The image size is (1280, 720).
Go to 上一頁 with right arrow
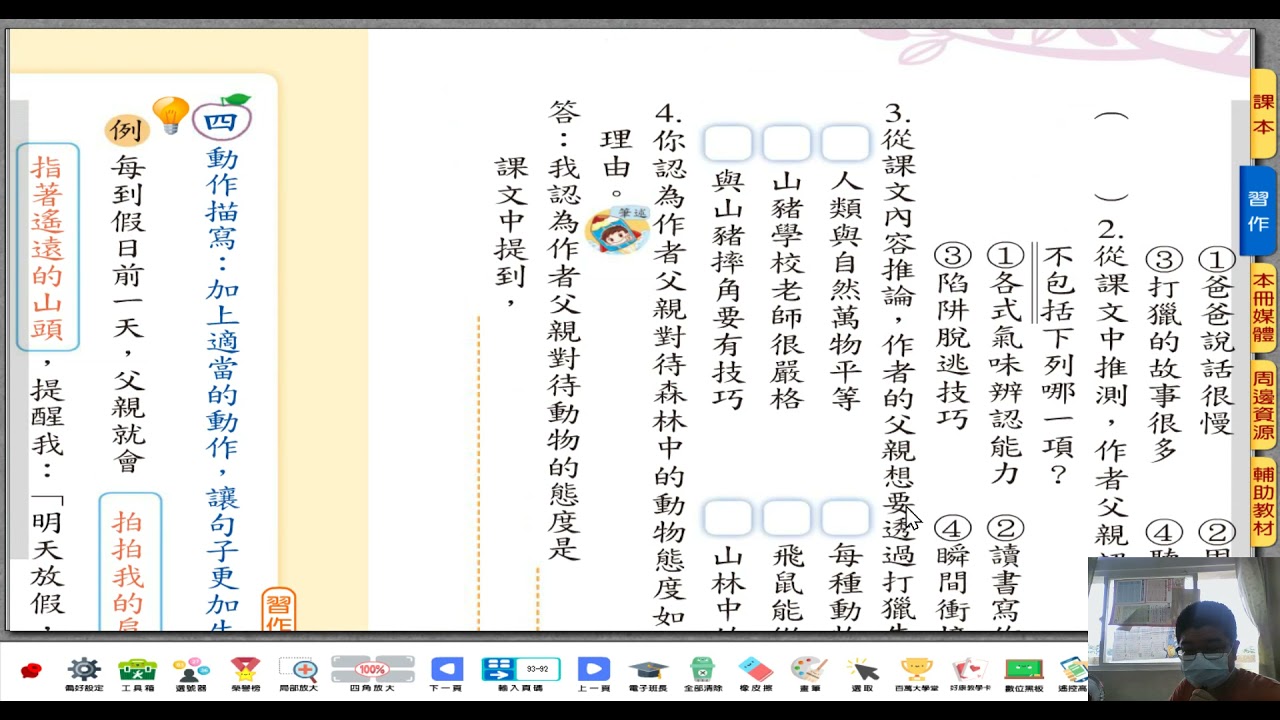[x=593, y=674]
